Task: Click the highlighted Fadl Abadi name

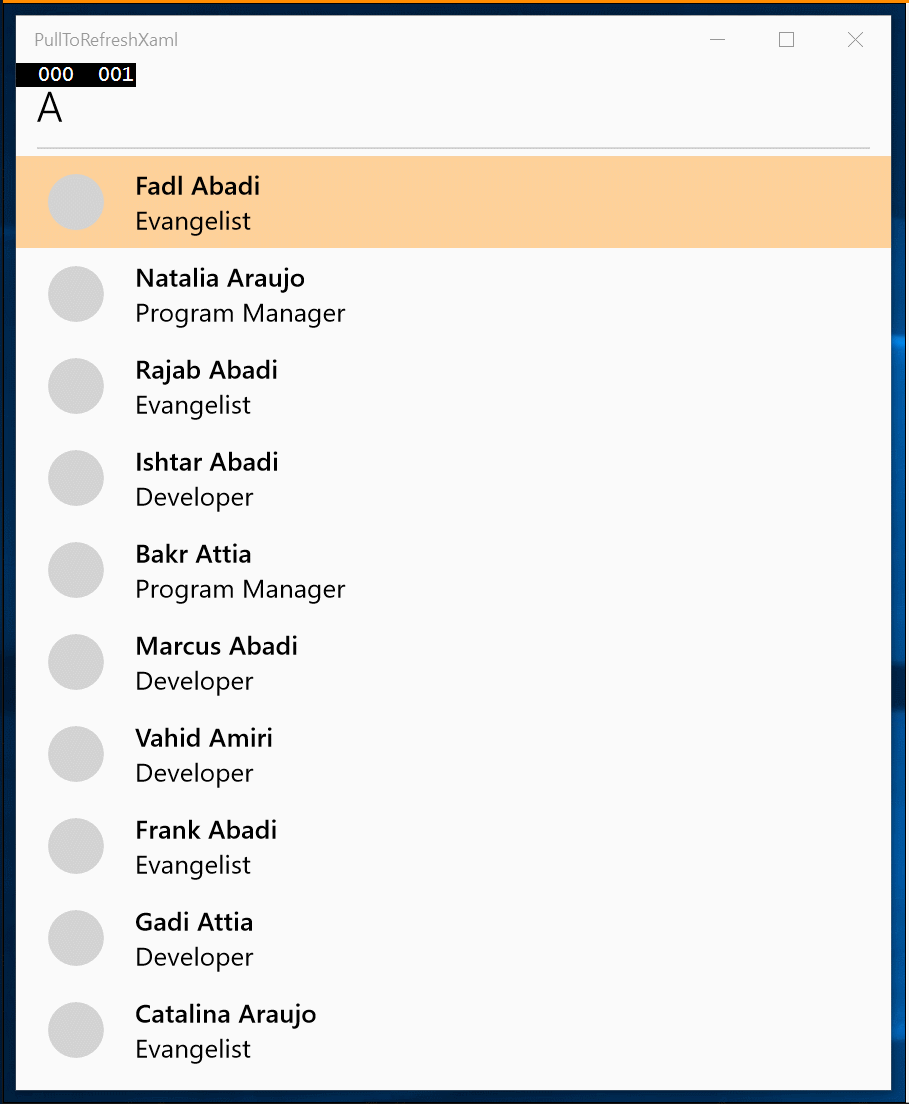Action: [198, 186]
